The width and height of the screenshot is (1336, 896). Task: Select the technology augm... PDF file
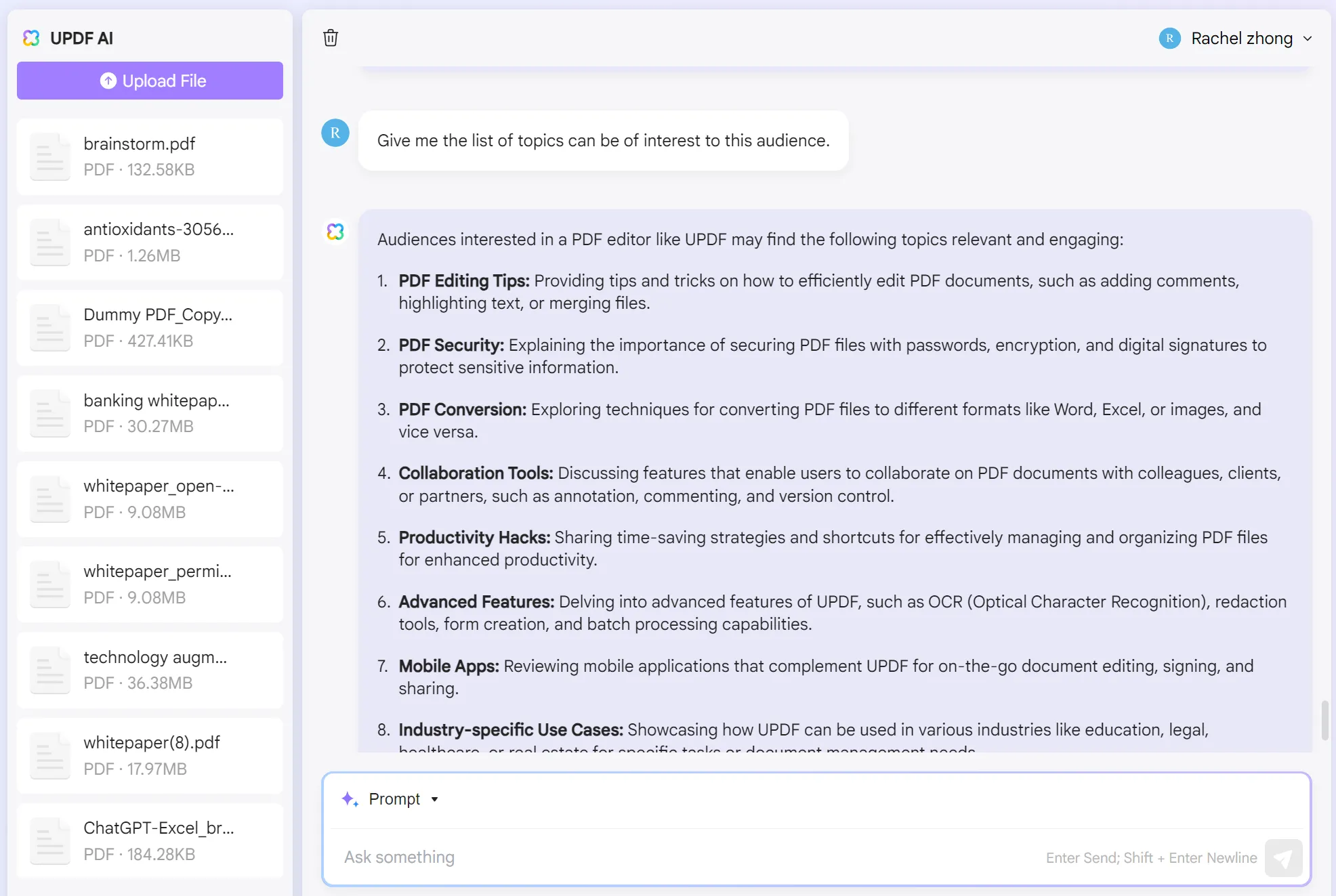coord(150,668)
